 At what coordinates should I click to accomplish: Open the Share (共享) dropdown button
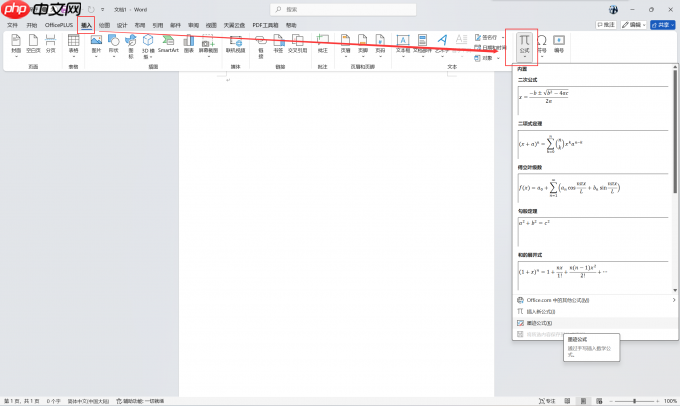point(663,25)
